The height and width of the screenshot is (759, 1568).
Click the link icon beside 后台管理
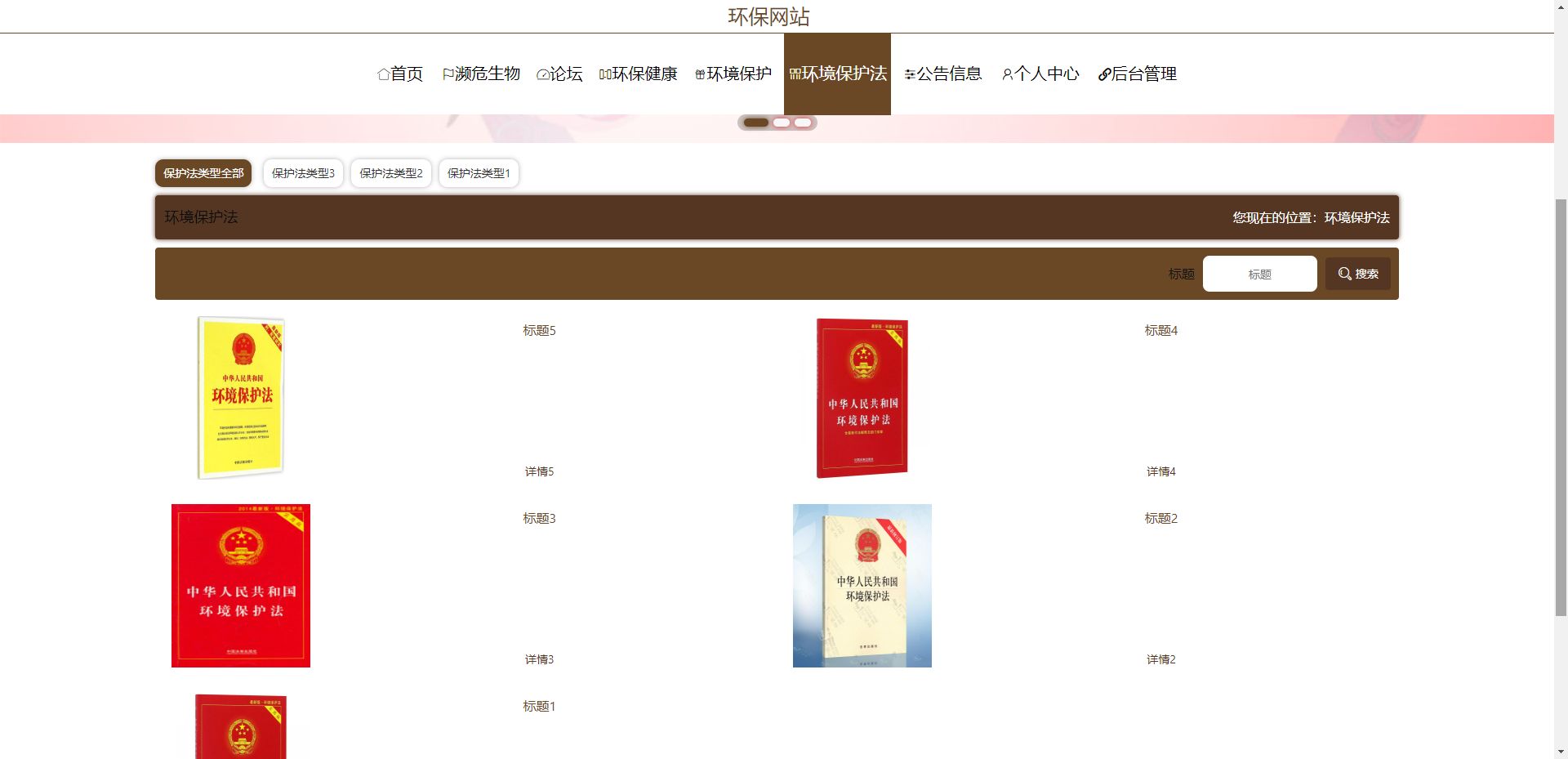click(1104, 74)
